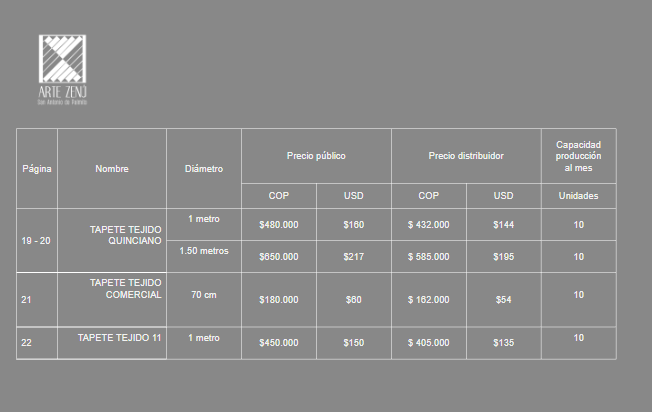Screen dimensions: 652x412
Task: Click the $650.000 price cell
Action: (279, 257)
